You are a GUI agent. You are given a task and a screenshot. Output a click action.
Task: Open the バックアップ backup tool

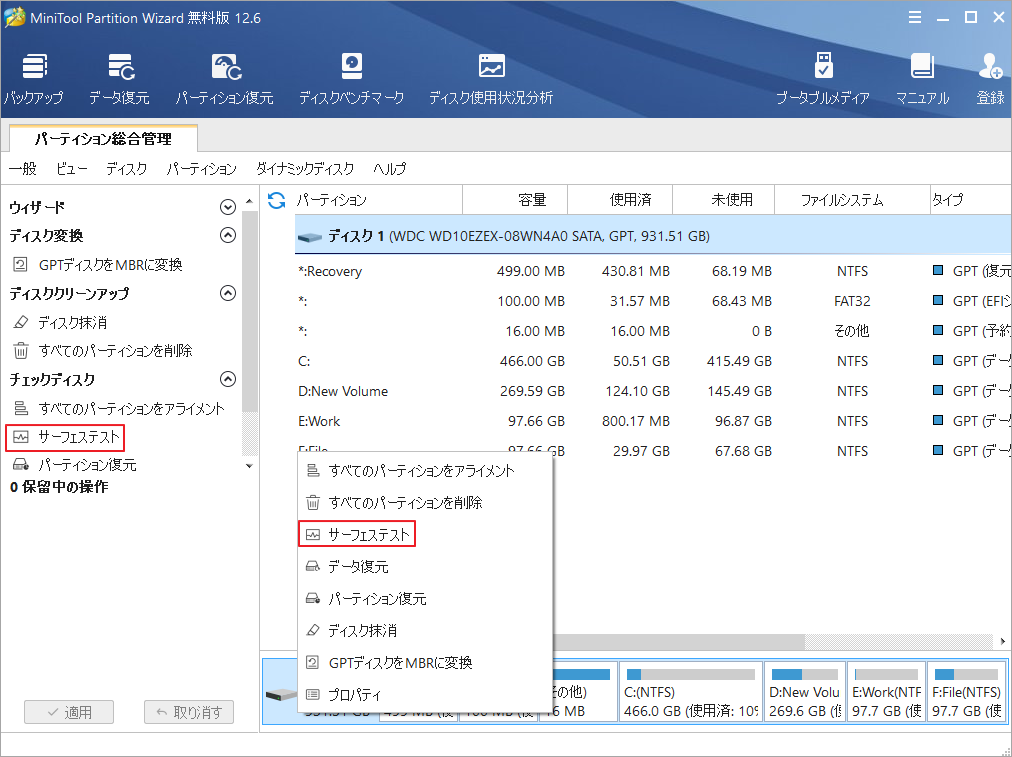point(34,79)
